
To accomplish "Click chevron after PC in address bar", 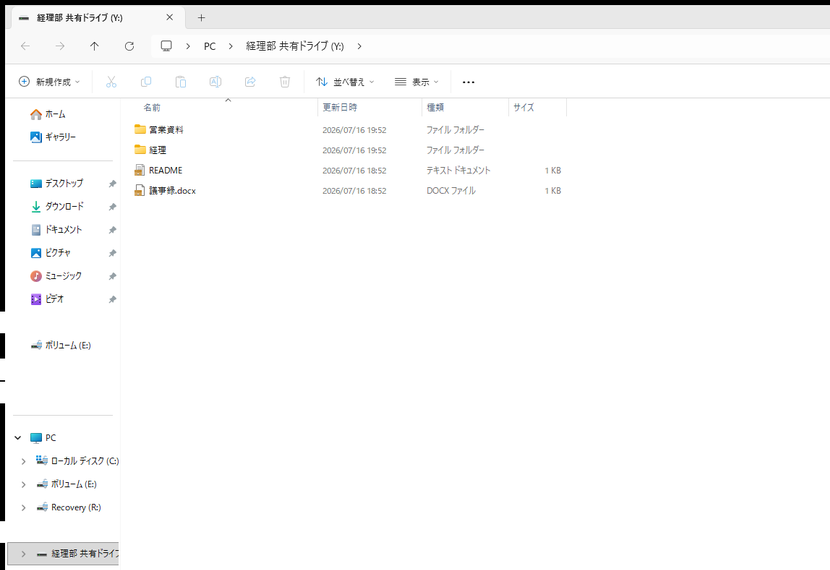I will tap(231, 46).
